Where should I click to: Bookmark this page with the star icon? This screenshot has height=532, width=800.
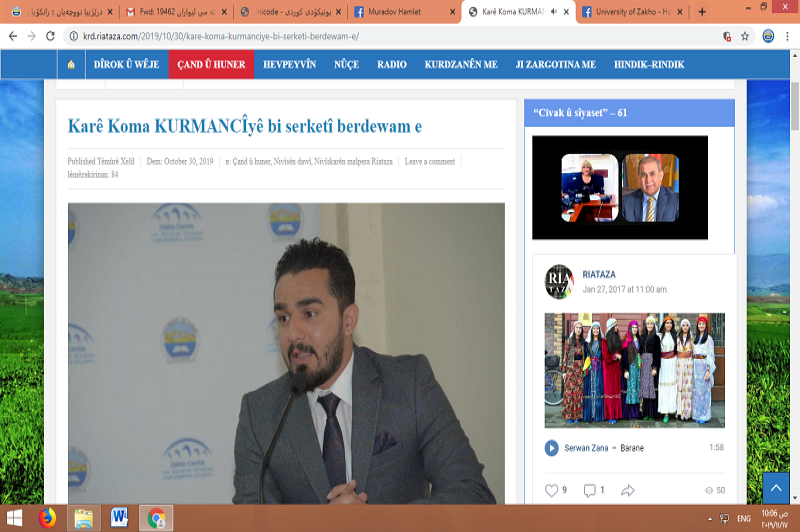click(x=745, y=36)
